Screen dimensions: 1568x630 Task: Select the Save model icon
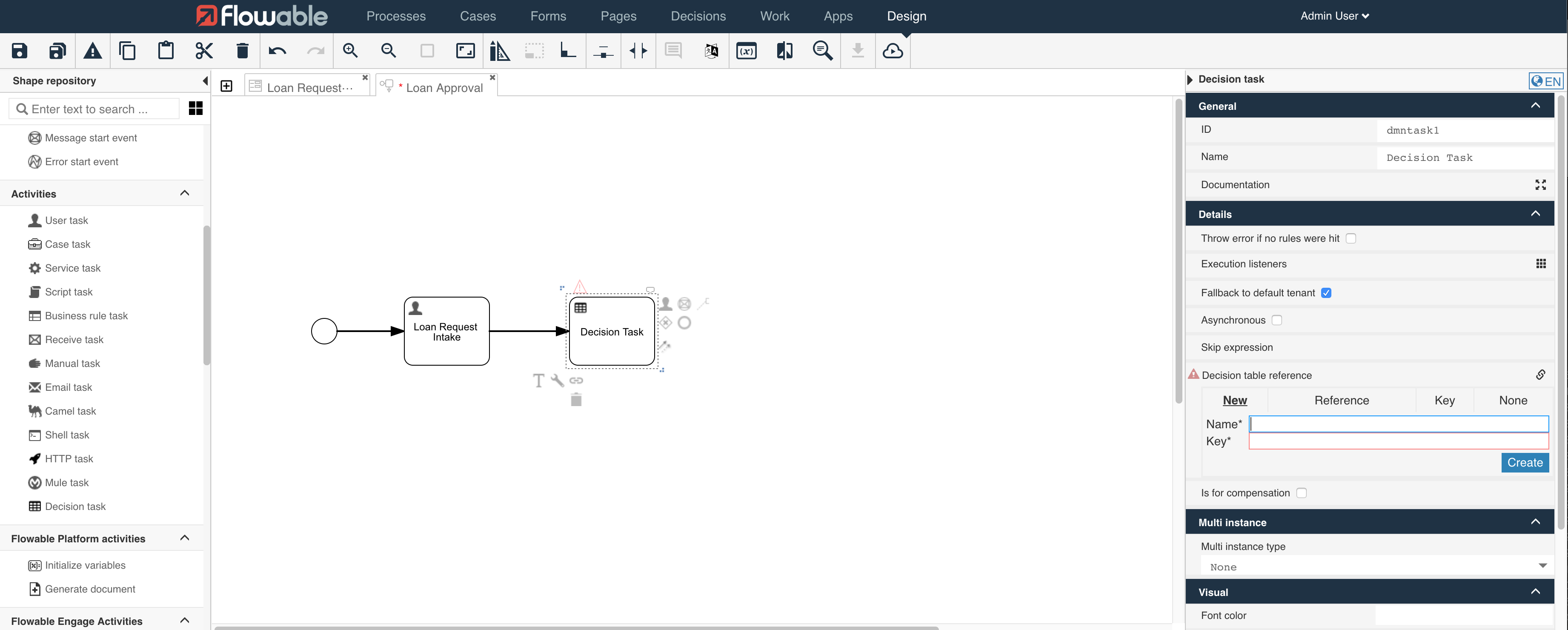pos(19,51)
